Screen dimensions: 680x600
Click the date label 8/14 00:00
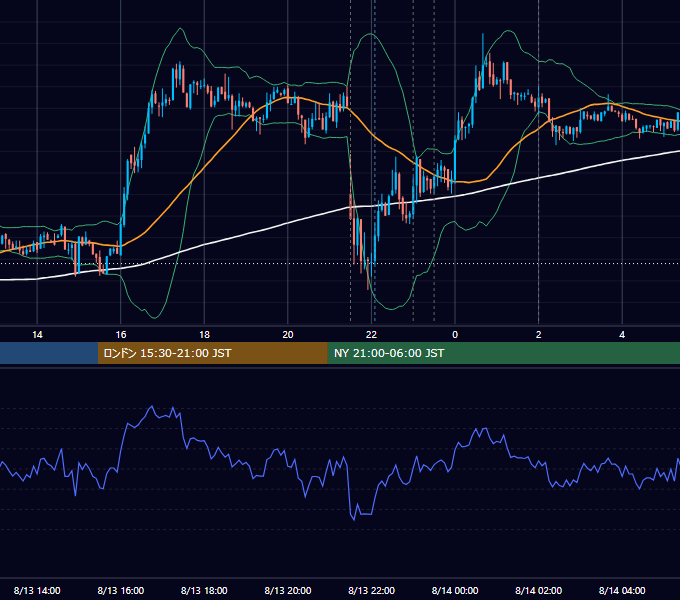[x=455, y=590]
